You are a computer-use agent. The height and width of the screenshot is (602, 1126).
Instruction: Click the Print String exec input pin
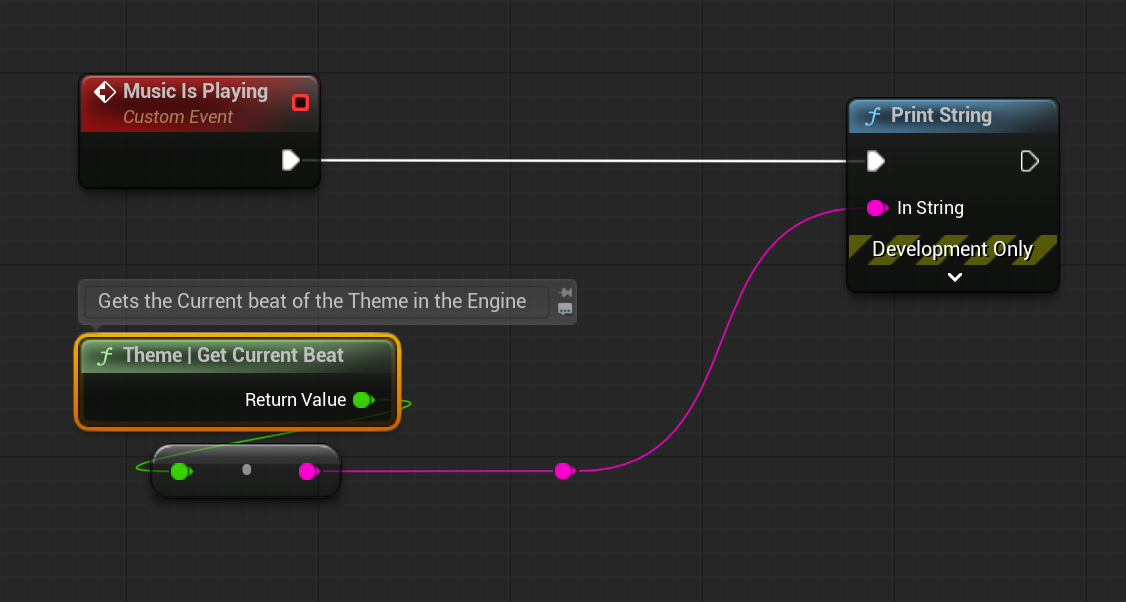875,161
